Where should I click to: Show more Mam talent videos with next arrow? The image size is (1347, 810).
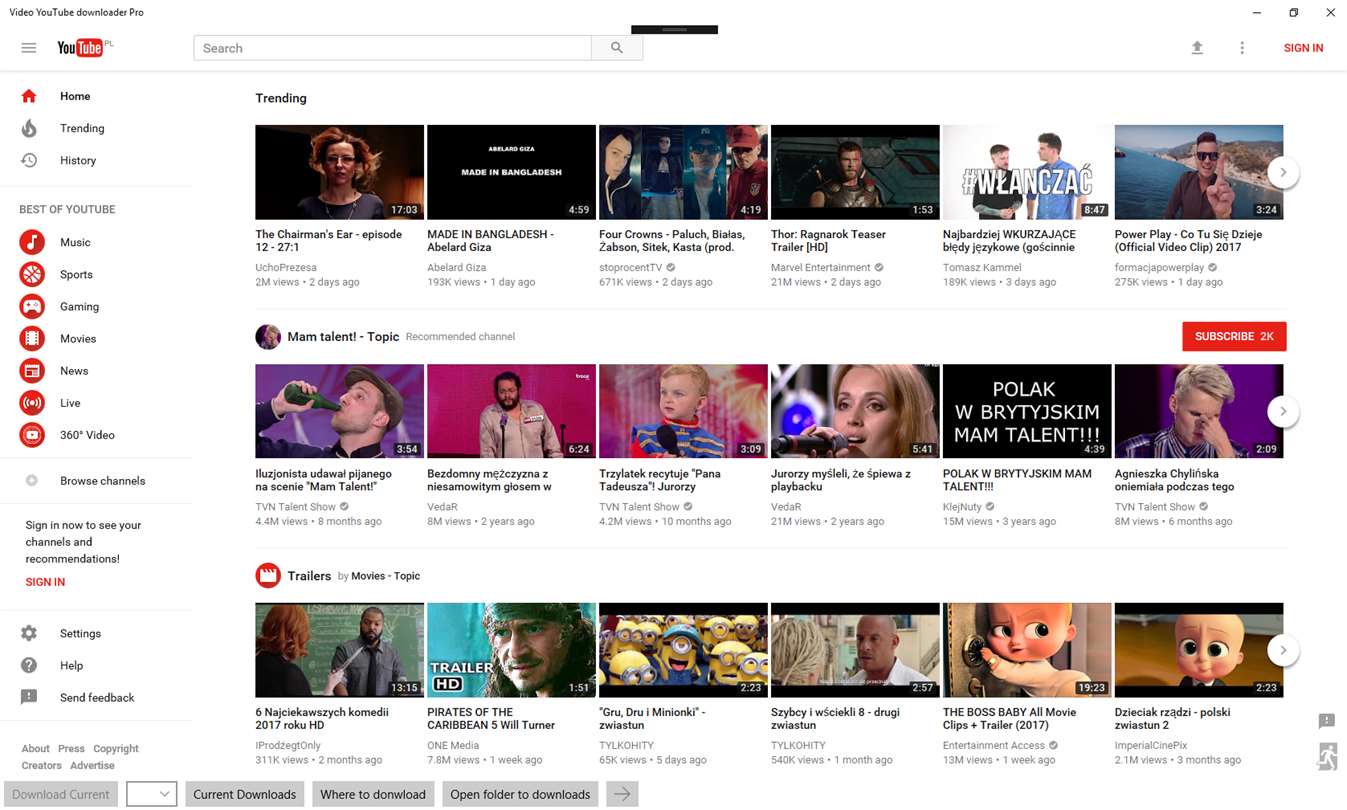[x=1283, y=411]
